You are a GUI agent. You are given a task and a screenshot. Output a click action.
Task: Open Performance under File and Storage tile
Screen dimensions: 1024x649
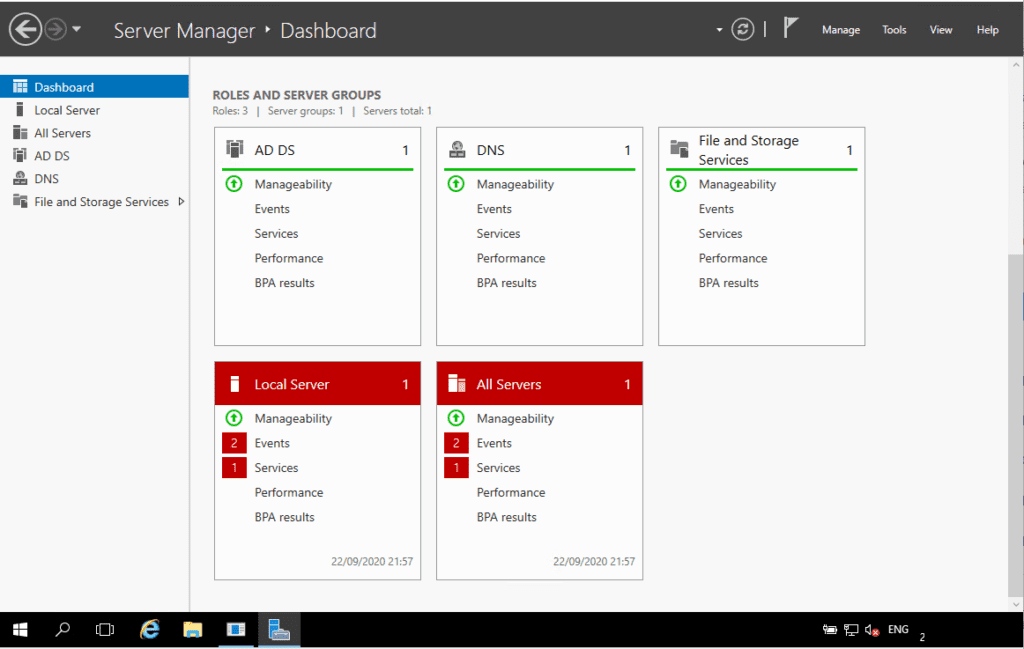733,259
